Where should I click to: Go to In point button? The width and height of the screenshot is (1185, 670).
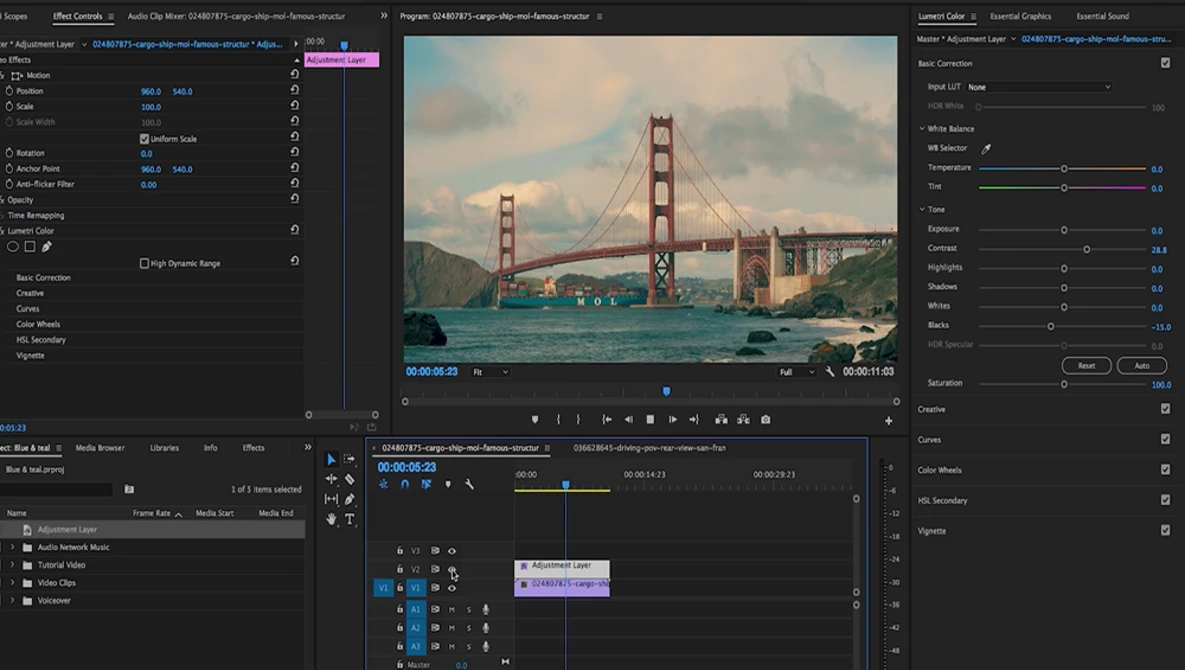point(606,419)
